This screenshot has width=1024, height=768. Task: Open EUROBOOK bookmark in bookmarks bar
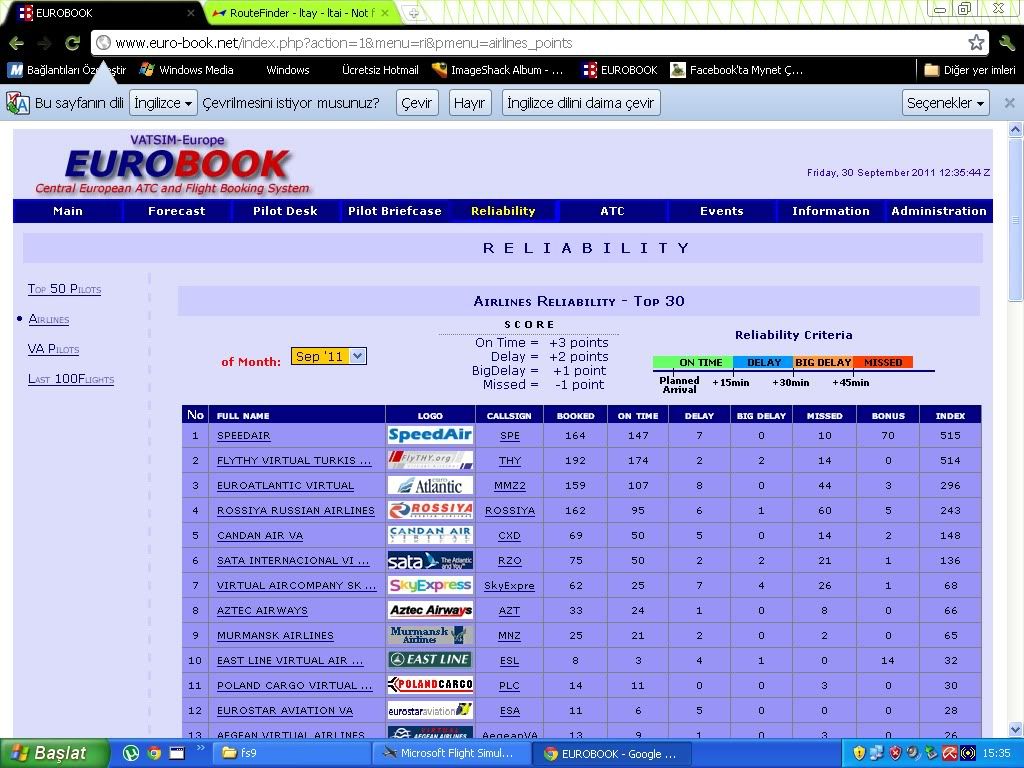coord(620,70)
